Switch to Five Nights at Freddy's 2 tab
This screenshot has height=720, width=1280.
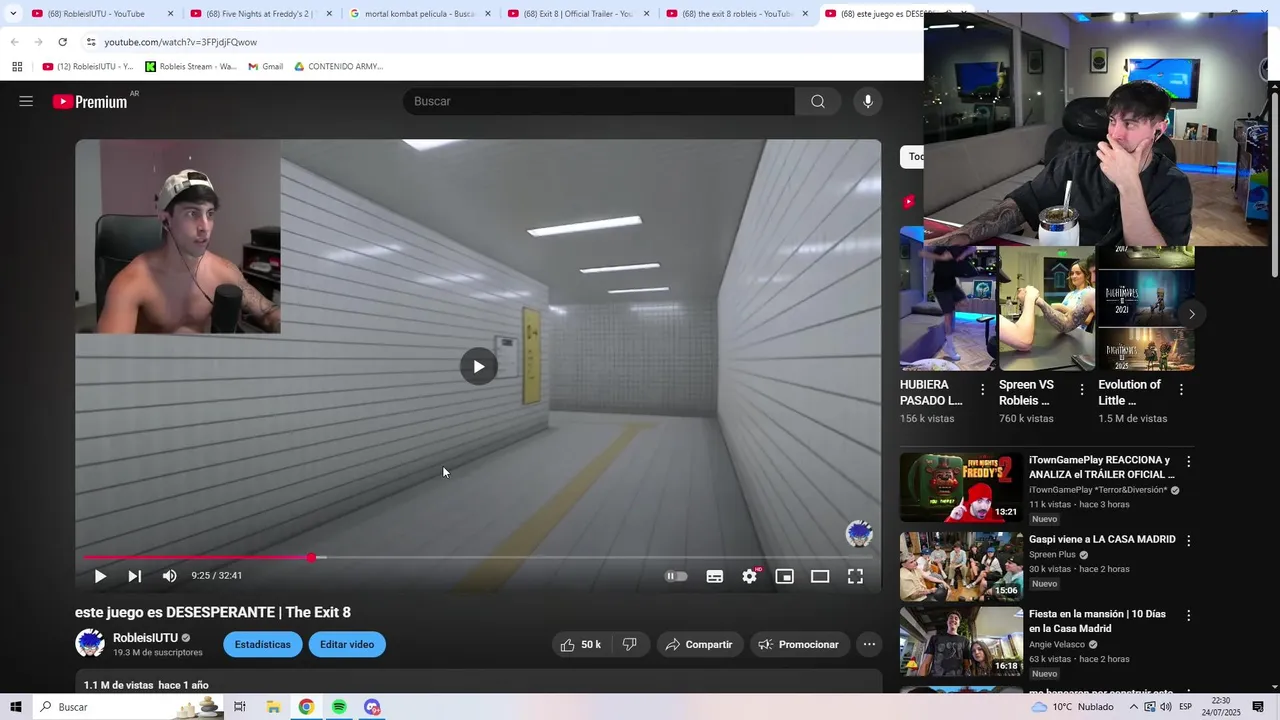pos(259,14)
